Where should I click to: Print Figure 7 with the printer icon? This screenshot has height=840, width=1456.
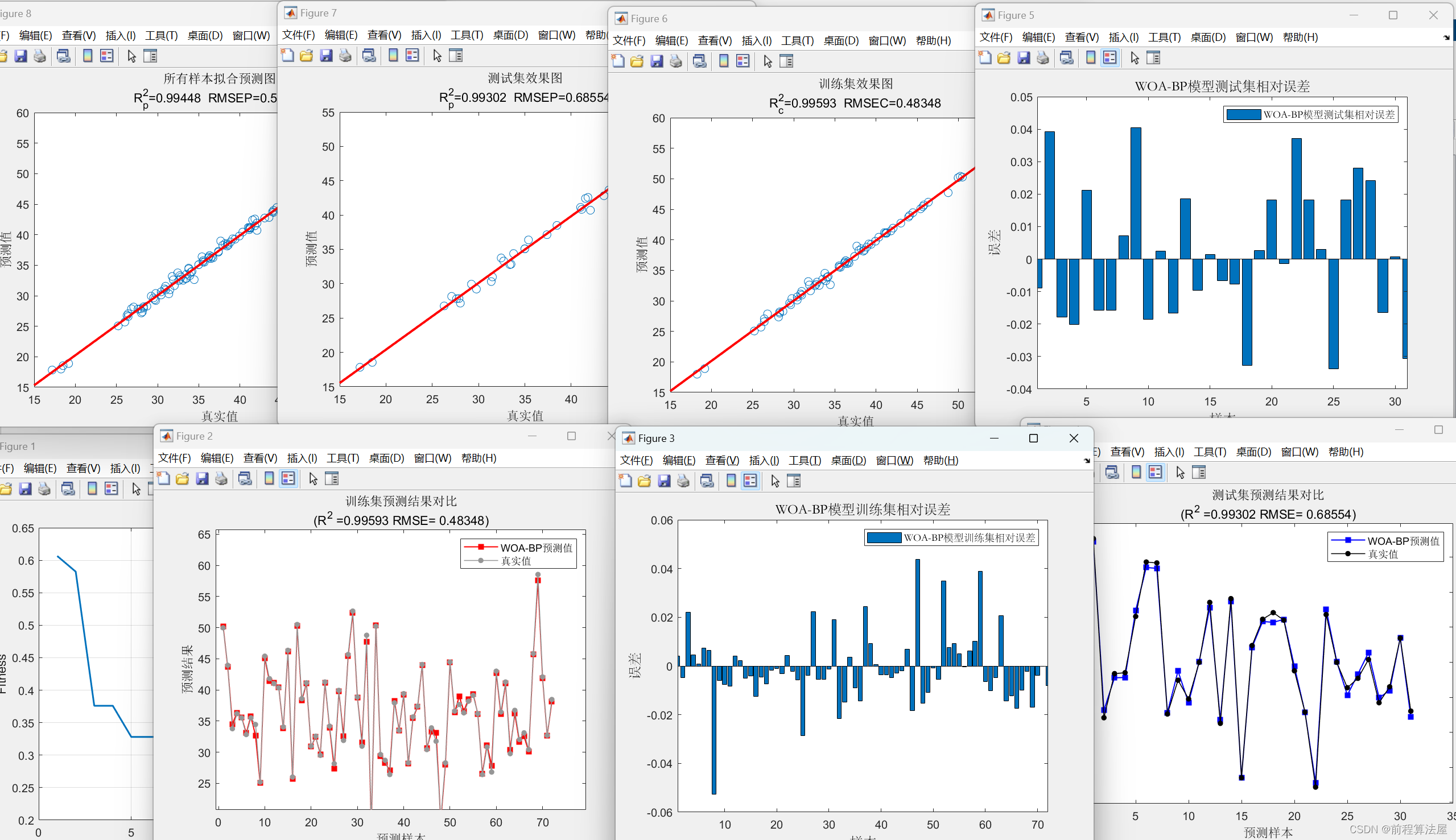(345, 55)
